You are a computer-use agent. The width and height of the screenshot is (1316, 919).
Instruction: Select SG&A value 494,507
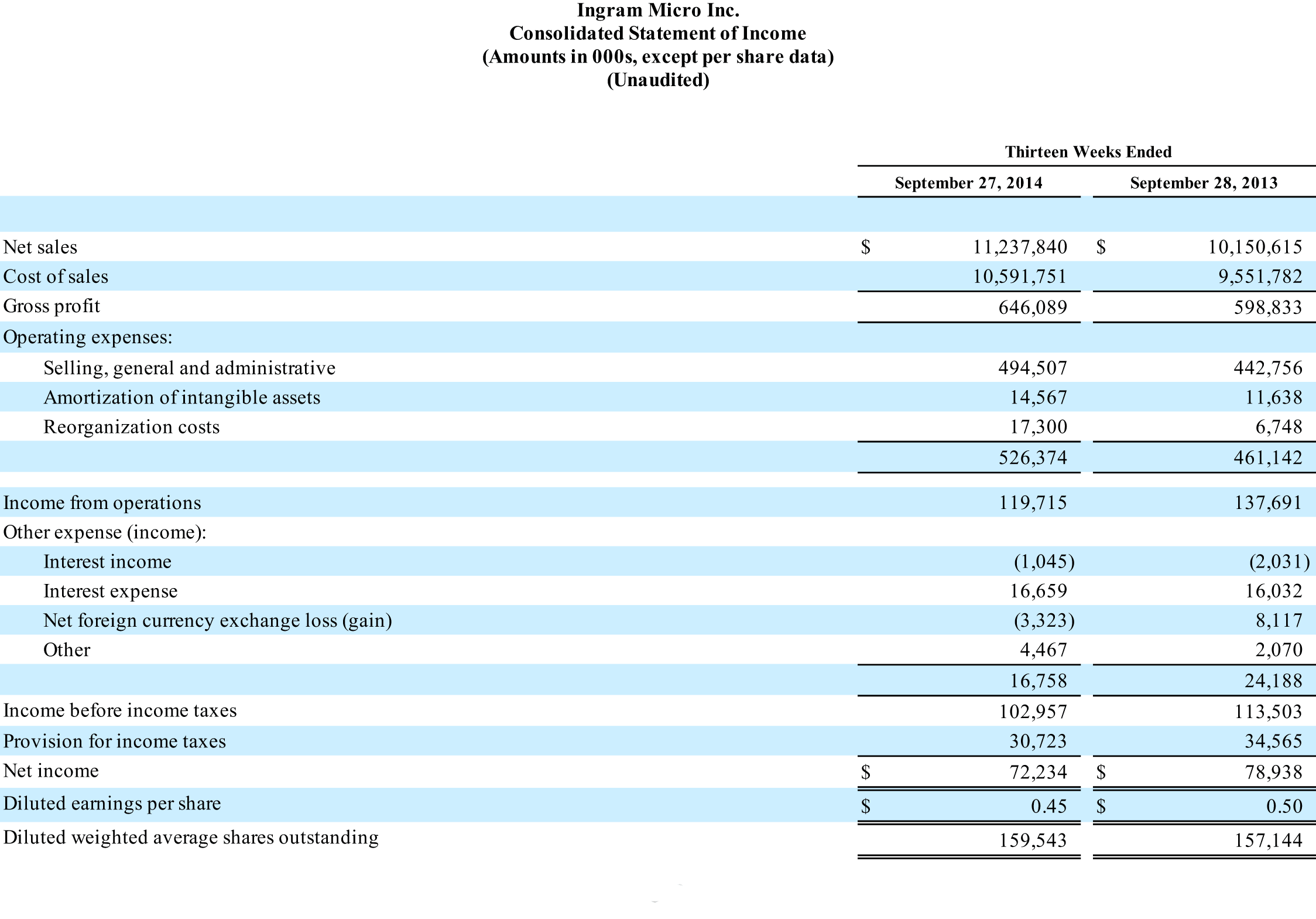point(1033,368)
